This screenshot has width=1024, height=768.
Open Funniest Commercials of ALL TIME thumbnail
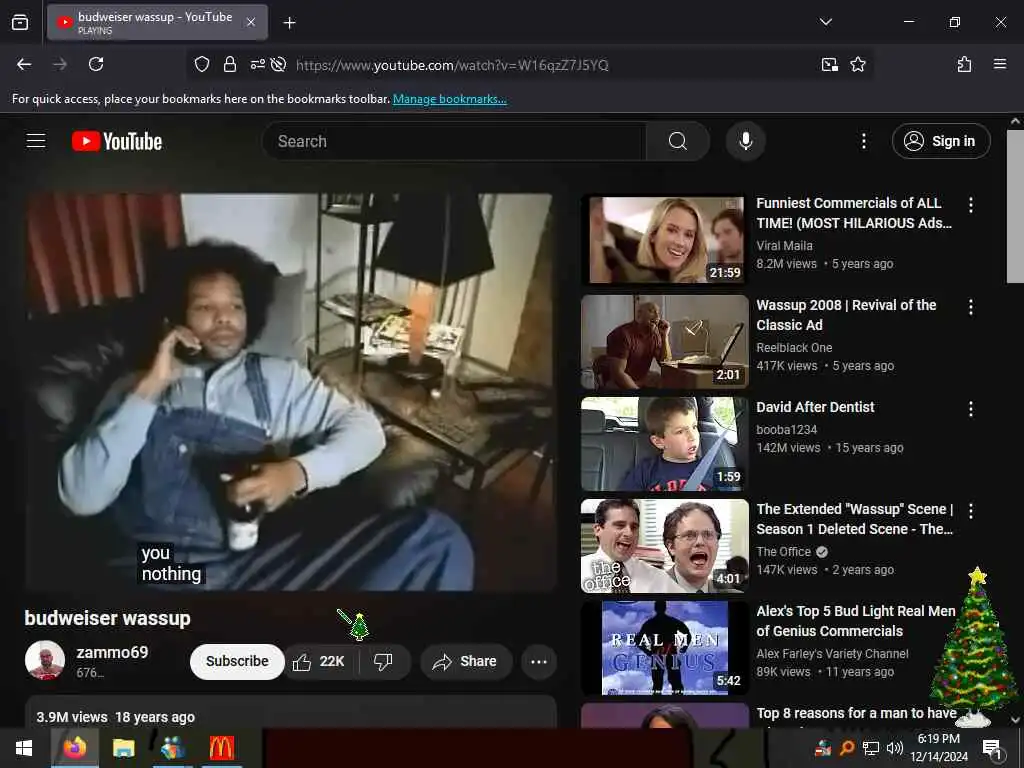(x=665, y=240)
